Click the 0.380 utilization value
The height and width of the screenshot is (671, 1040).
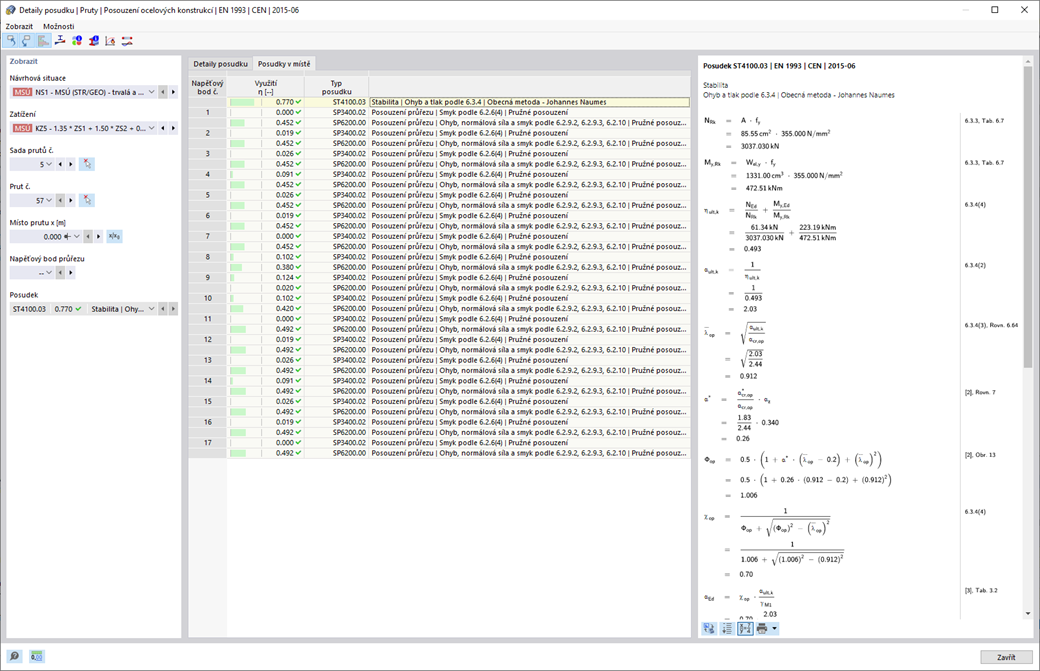285,267
